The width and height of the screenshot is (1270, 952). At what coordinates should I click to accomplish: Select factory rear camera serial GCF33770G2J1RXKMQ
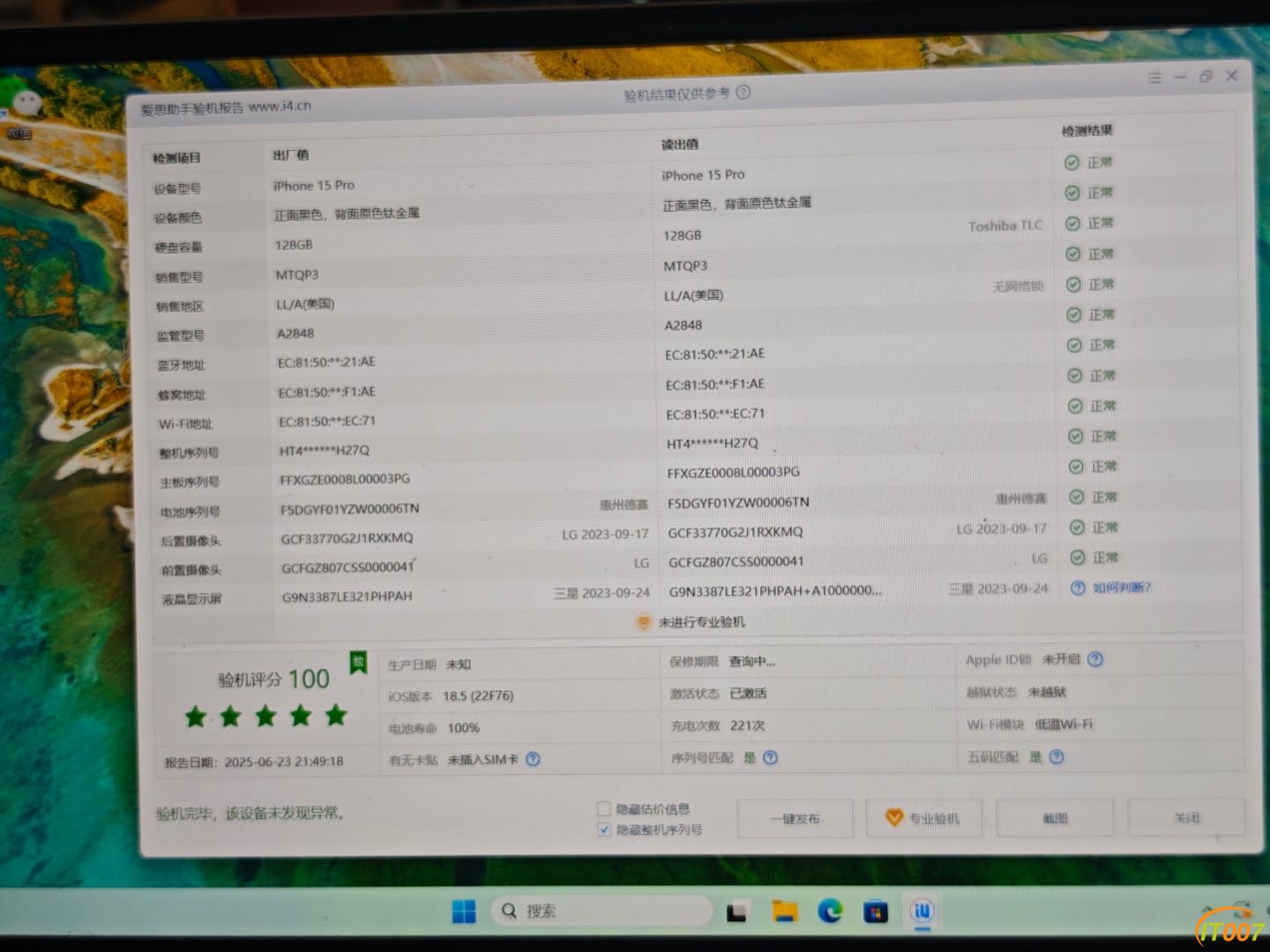pos(347,538)
